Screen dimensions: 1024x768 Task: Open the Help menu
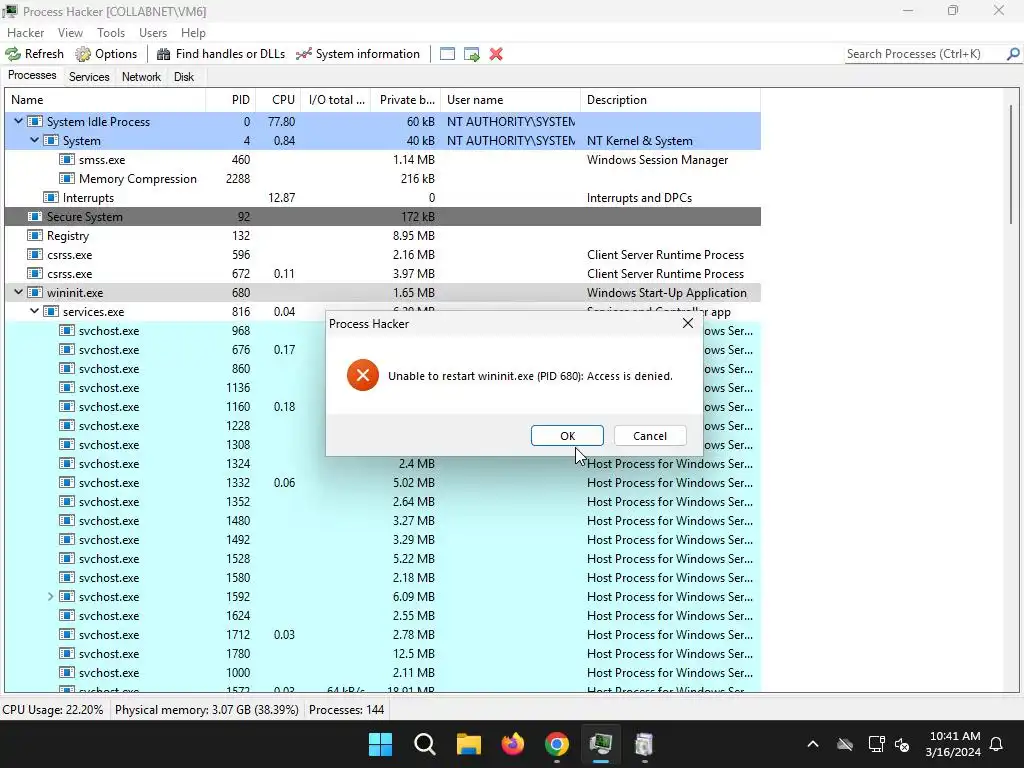click(193, 33)
